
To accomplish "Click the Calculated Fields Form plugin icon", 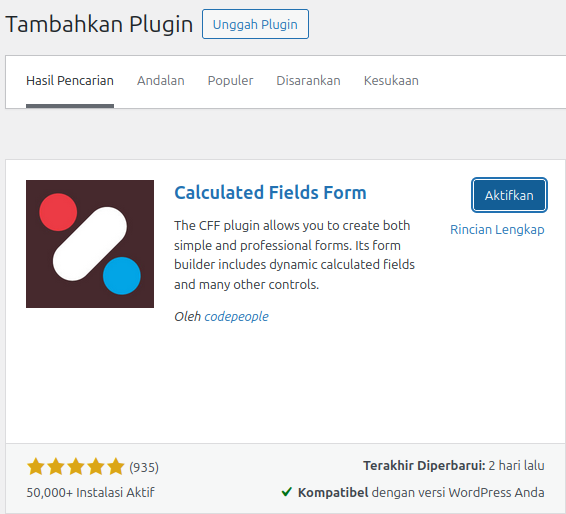I will (90, 244).
